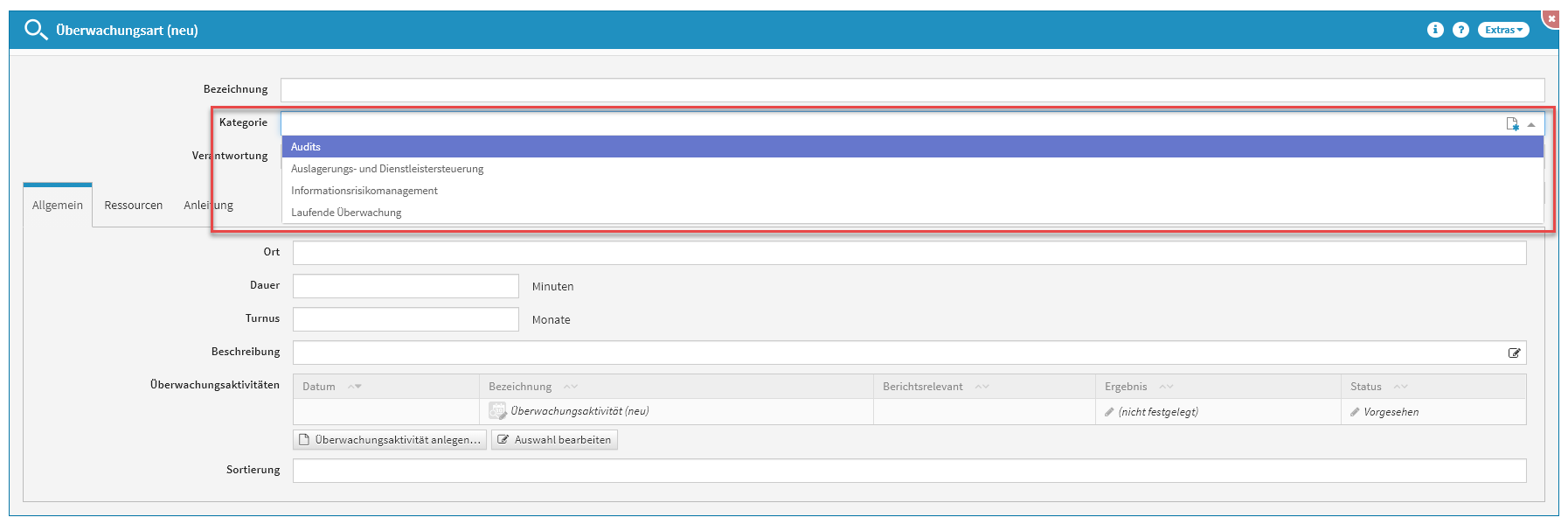Screen dimensions: 1568x524
Task: Click pencil icon beside (nicht festgelegt)
Action: pyautogui.click(x=1109, y=412)
